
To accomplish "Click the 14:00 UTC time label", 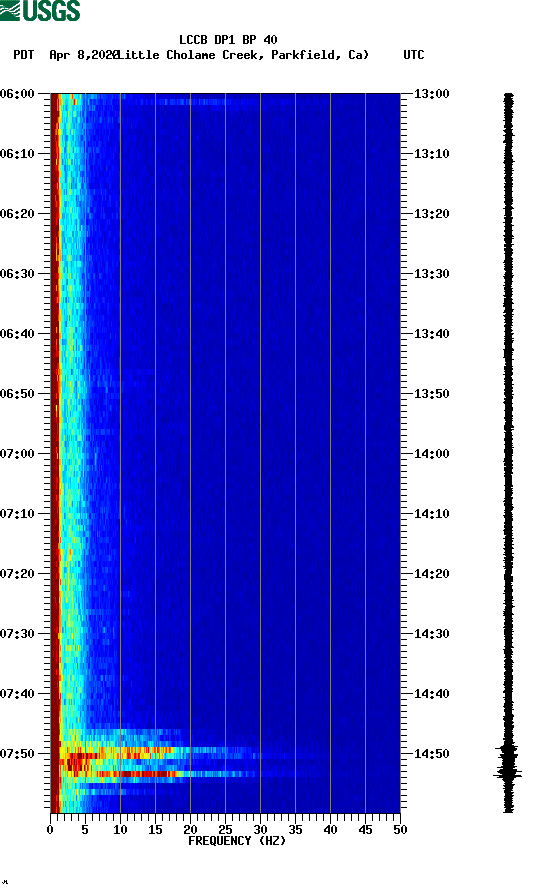I will coord(431,454).
